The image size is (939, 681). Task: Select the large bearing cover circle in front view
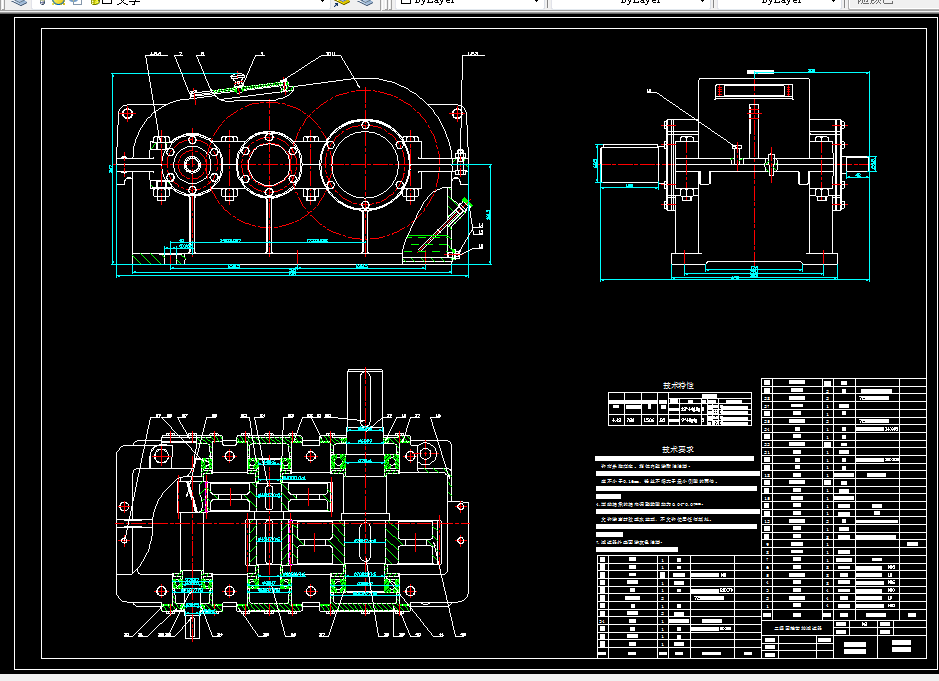[365, 165]
